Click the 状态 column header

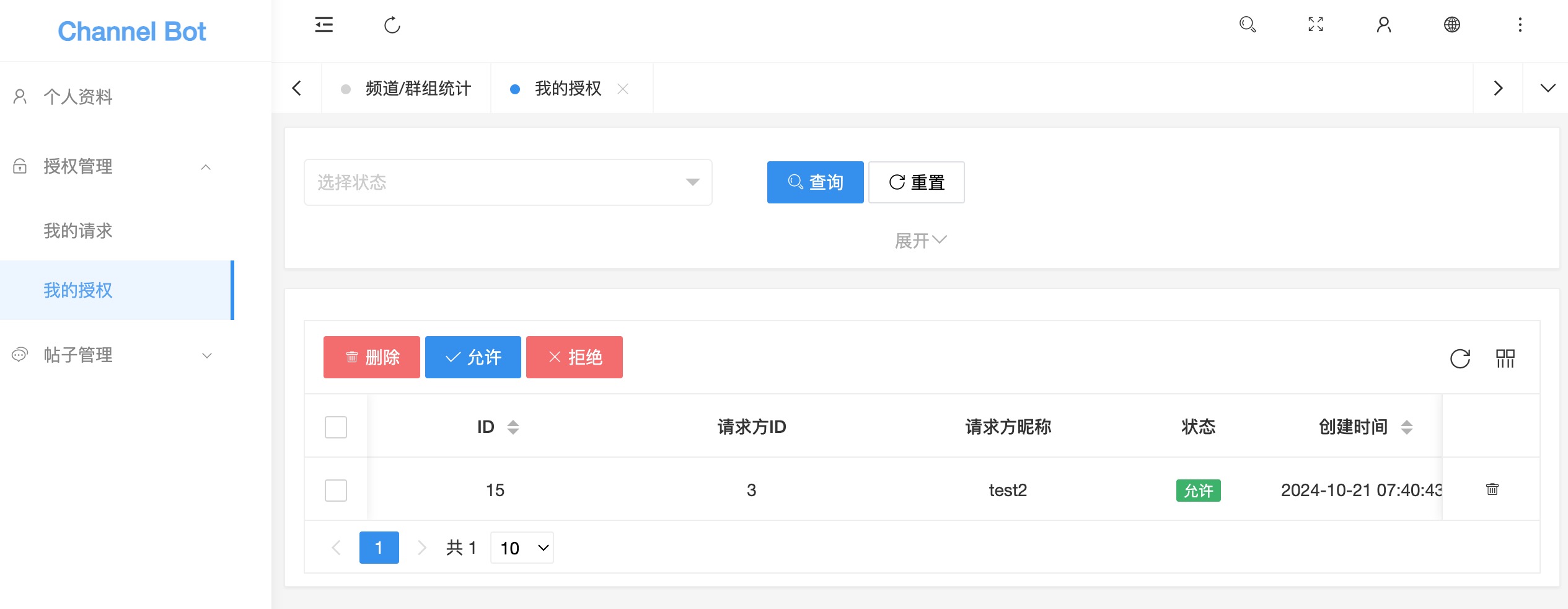pyautogui.click(x=1198, y=427)
